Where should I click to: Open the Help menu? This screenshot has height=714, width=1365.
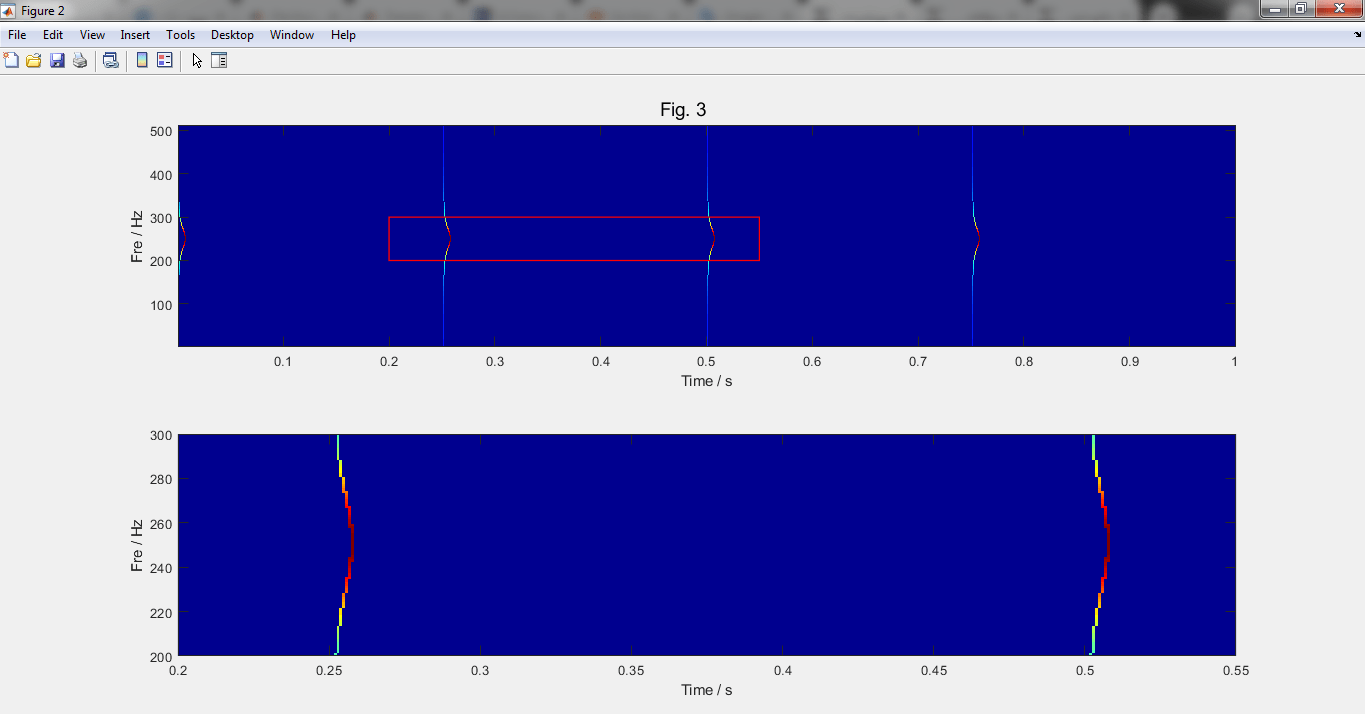point(343,35)
